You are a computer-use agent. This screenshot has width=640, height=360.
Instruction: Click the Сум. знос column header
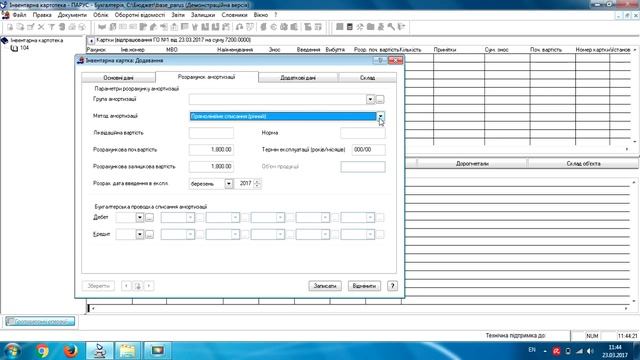tap(497, 49)
